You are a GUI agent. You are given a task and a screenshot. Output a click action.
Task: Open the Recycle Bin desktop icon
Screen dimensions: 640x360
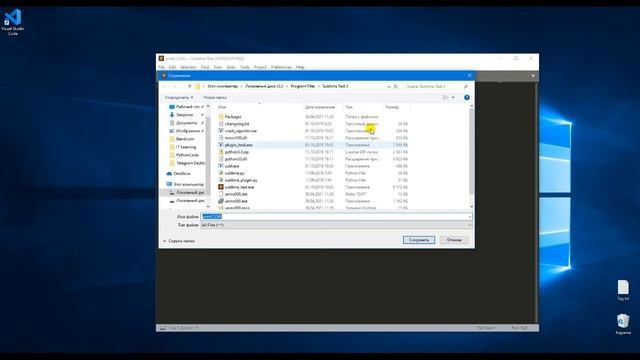pos(623,324)
